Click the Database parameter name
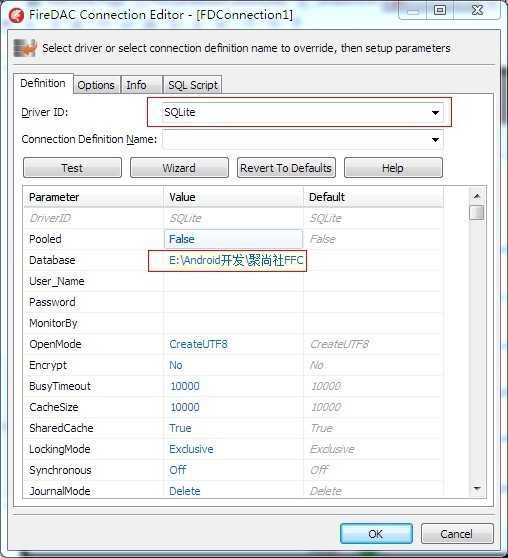The image size is (508, 558). pos(52,260)
